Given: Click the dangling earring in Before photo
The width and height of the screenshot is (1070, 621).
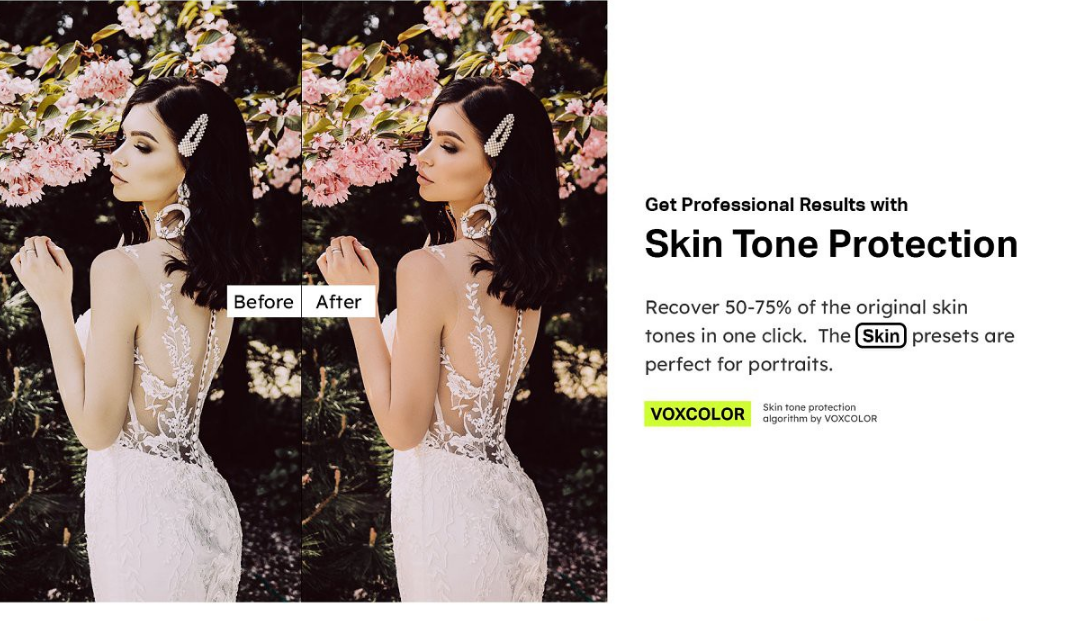Looking at the screenshot, I should [175, 212].
